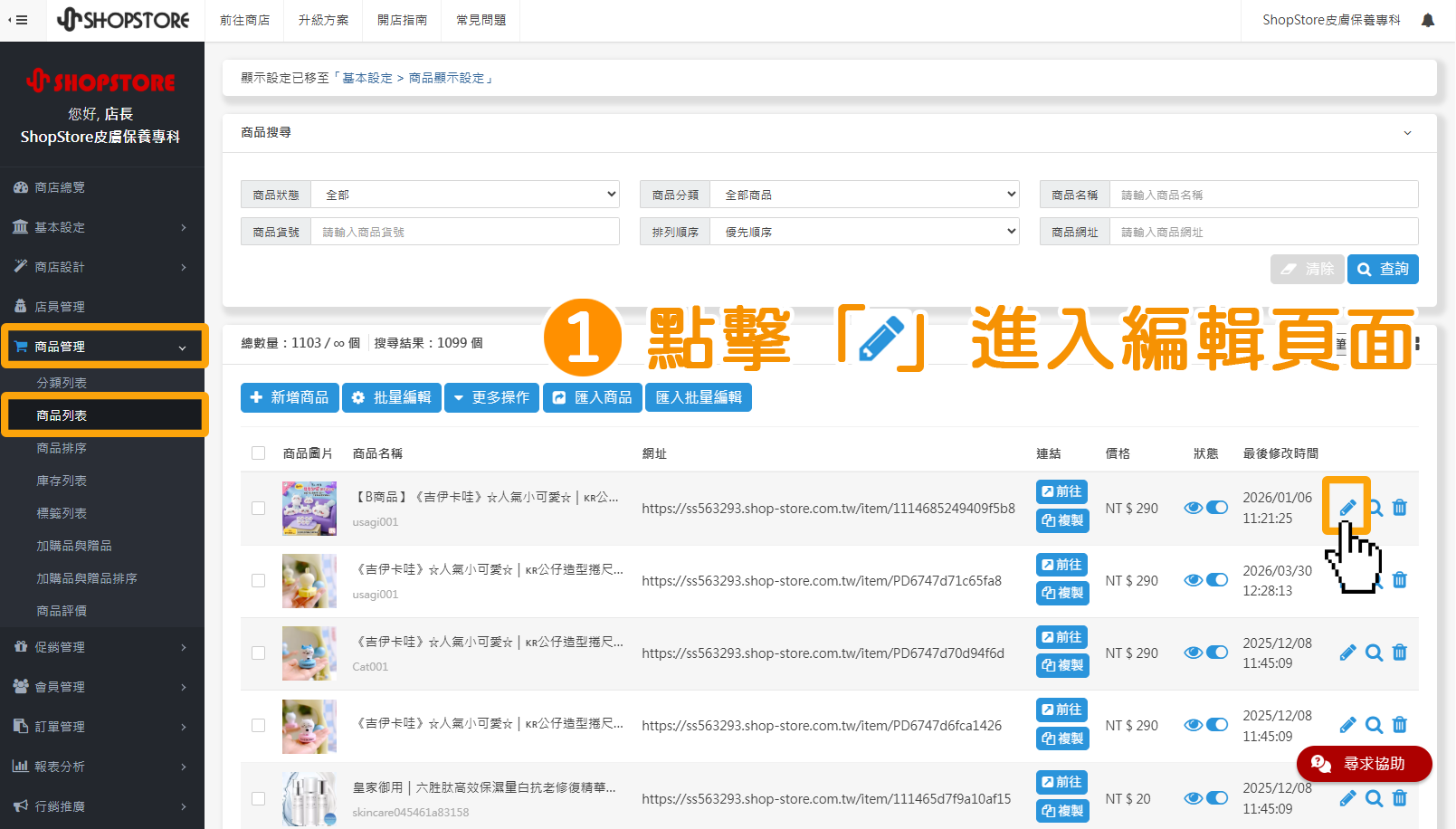Collapse the 商品搜尋 panel with its chevron

pyautogui.click(x=1407, y=132)
